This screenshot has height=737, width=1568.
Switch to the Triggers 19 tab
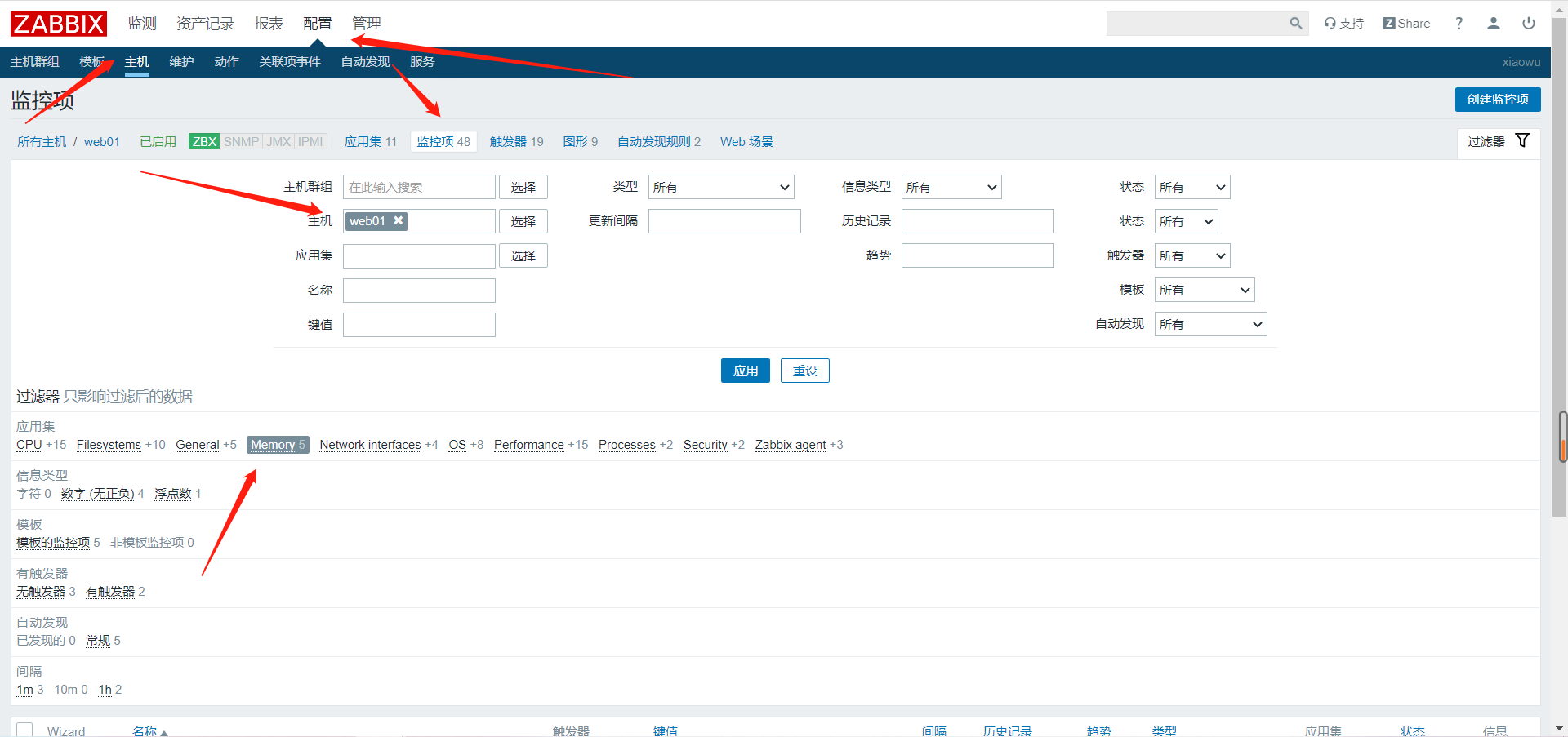coord(516,142)
